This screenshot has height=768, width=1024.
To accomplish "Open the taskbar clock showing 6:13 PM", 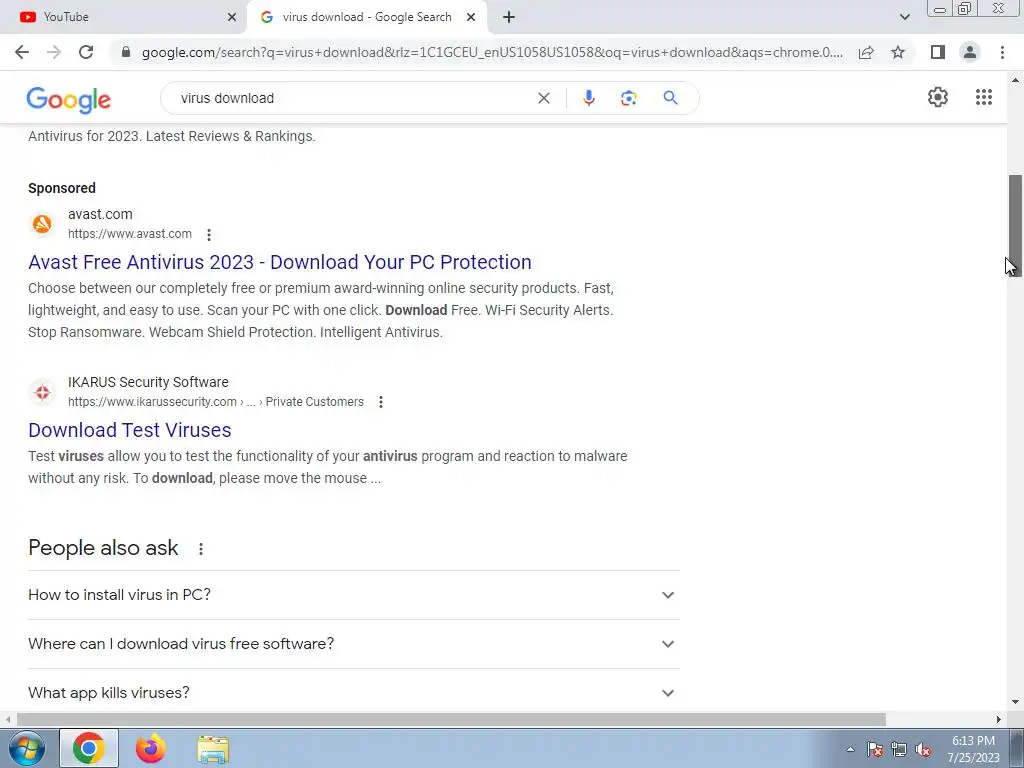I will click(x=973, y=749).
